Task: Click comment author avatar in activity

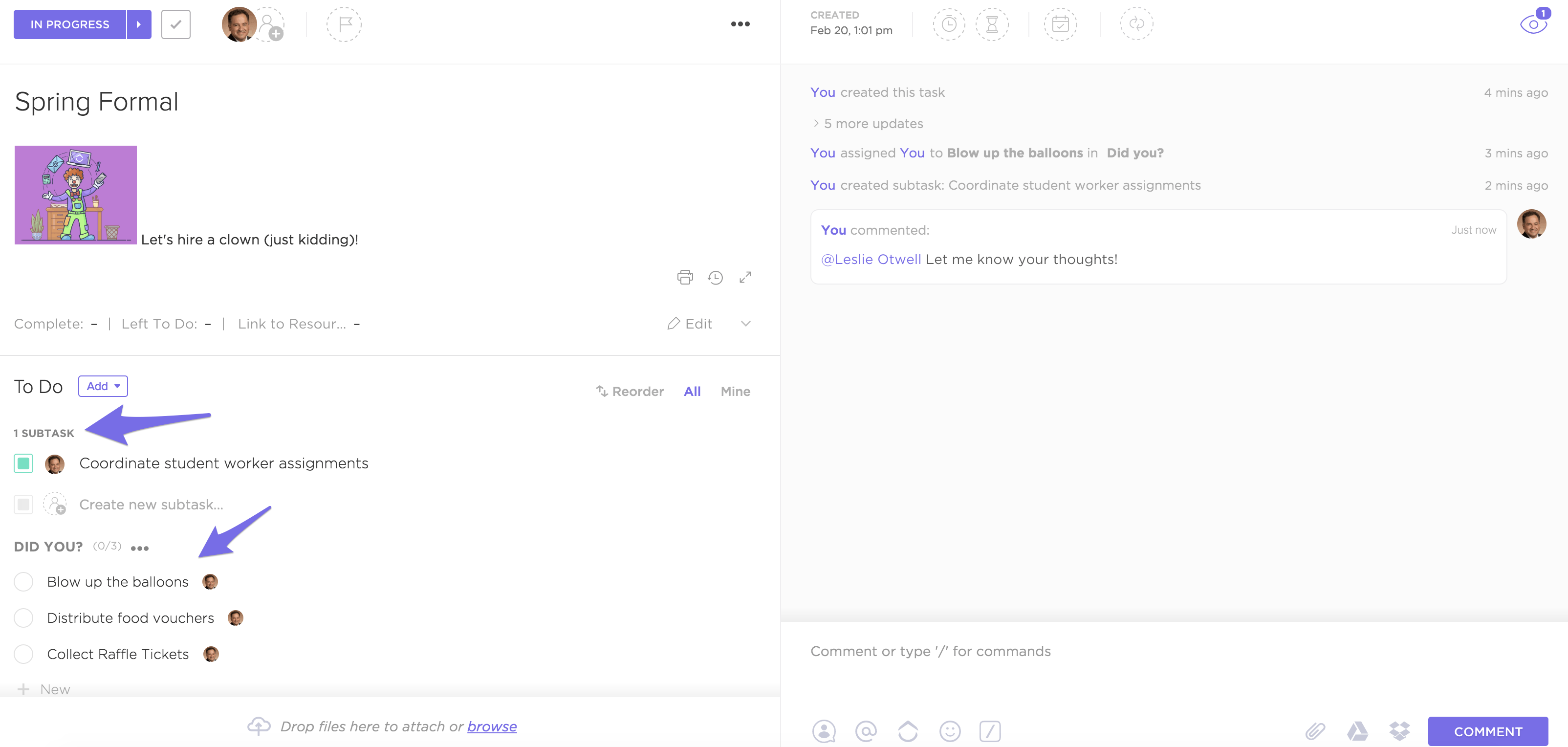Action: 1531,224
